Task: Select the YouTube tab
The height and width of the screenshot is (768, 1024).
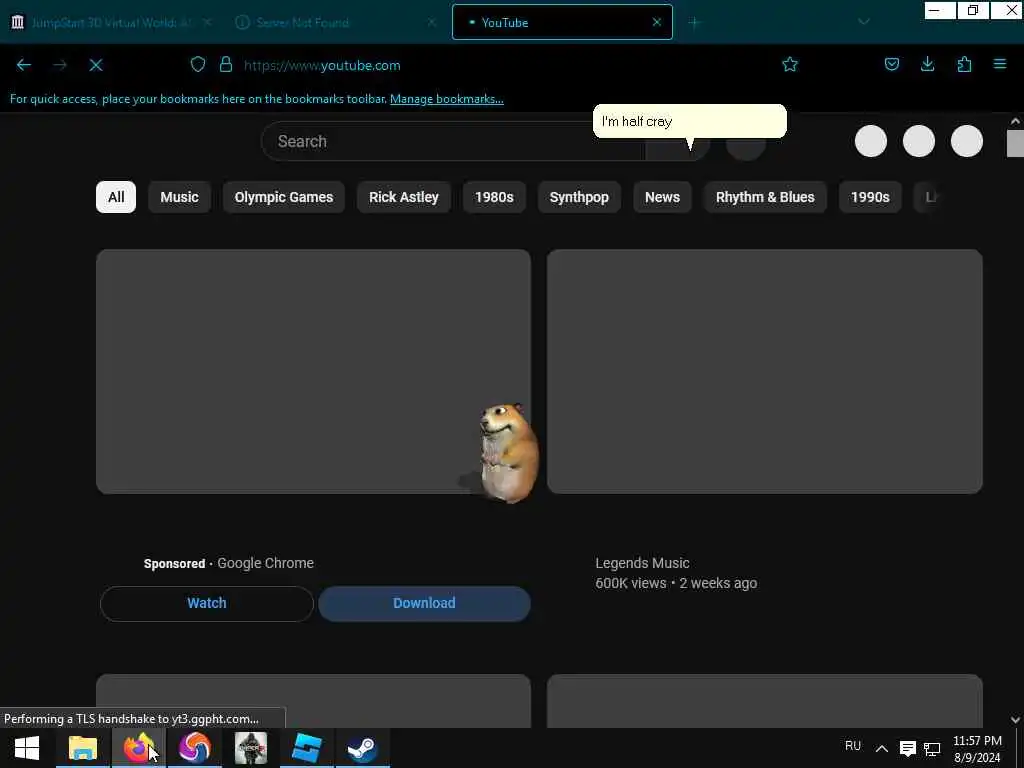Action: point(562,22)
